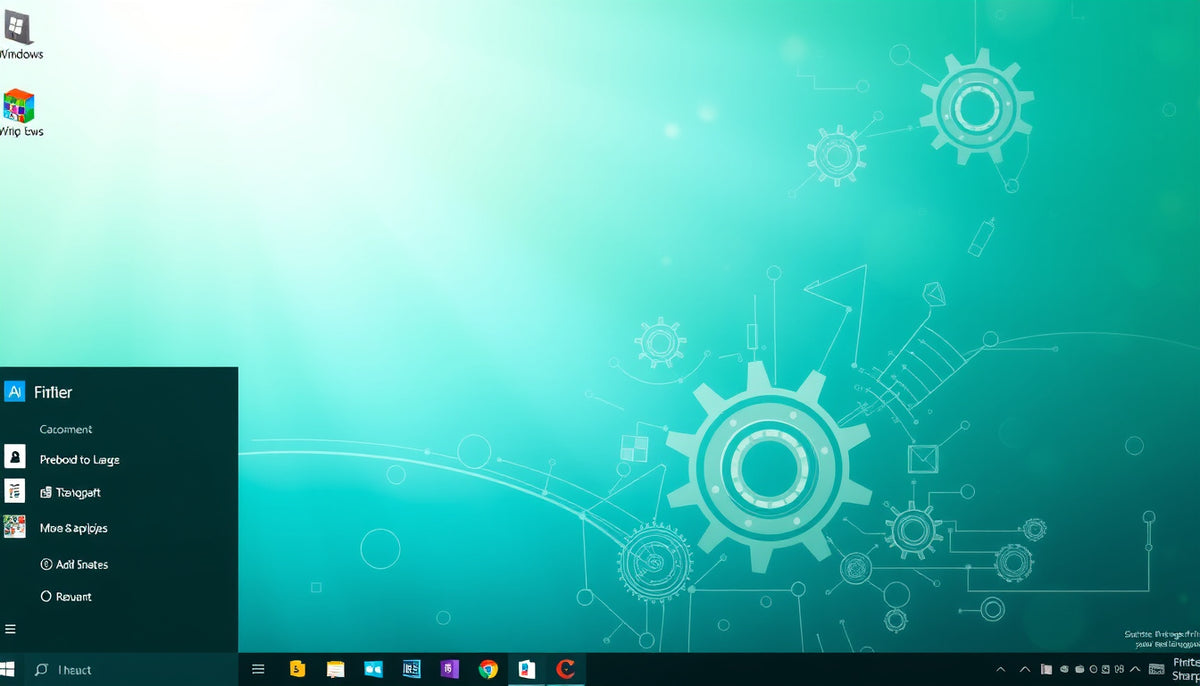Open the blue movie app on the taskbar
1200x686 pixels.
(373, 668)
